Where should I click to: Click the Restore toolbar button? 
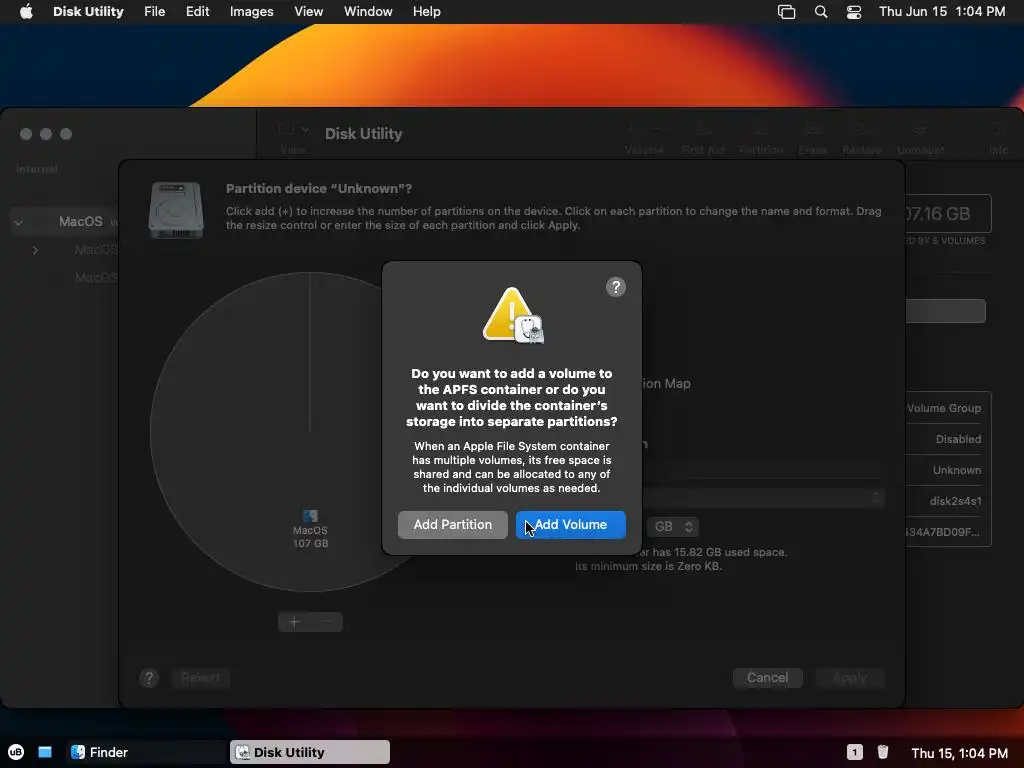coord(861,139)
